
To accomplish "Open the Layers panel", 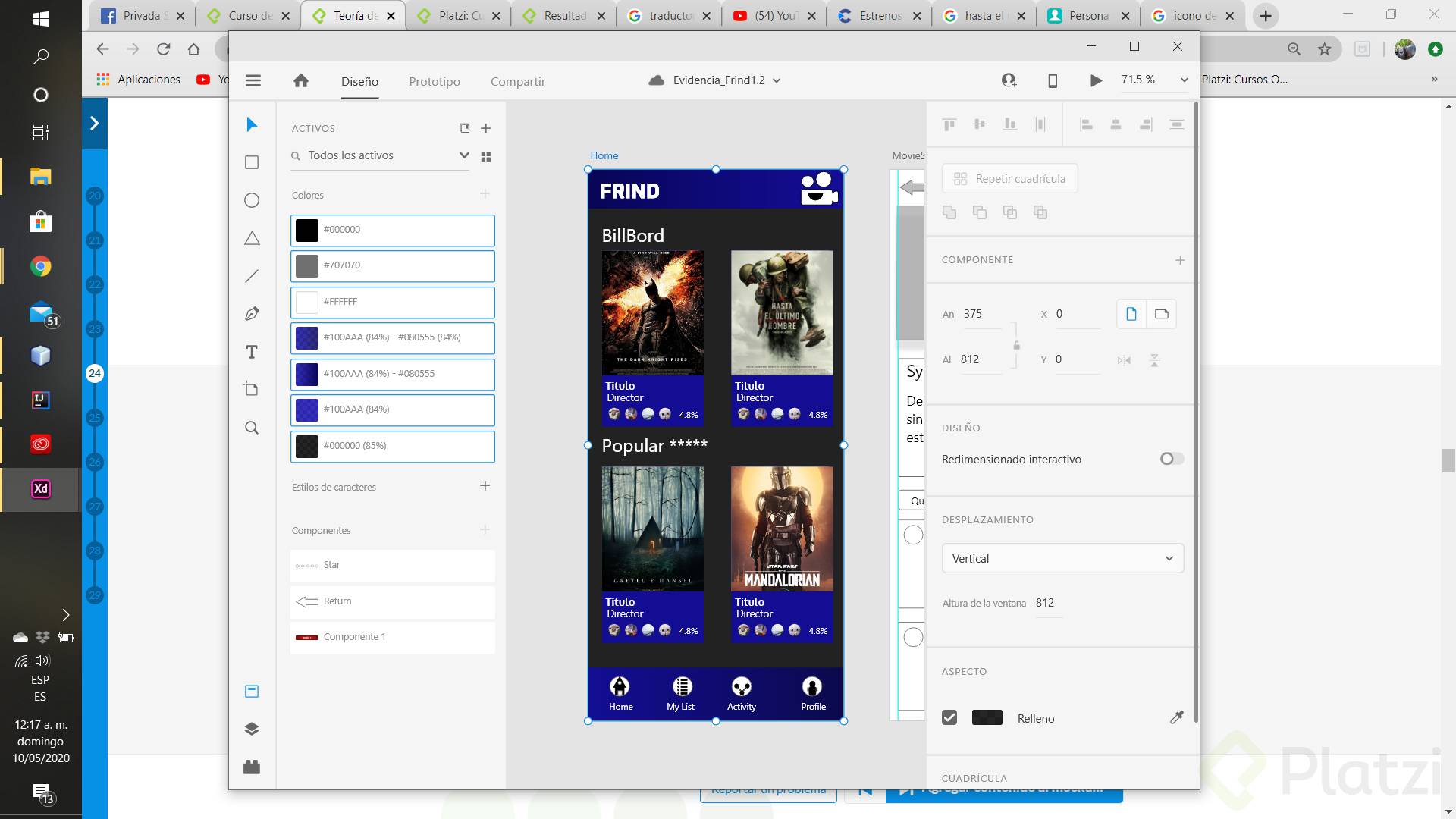I will (x=252, y=729).
